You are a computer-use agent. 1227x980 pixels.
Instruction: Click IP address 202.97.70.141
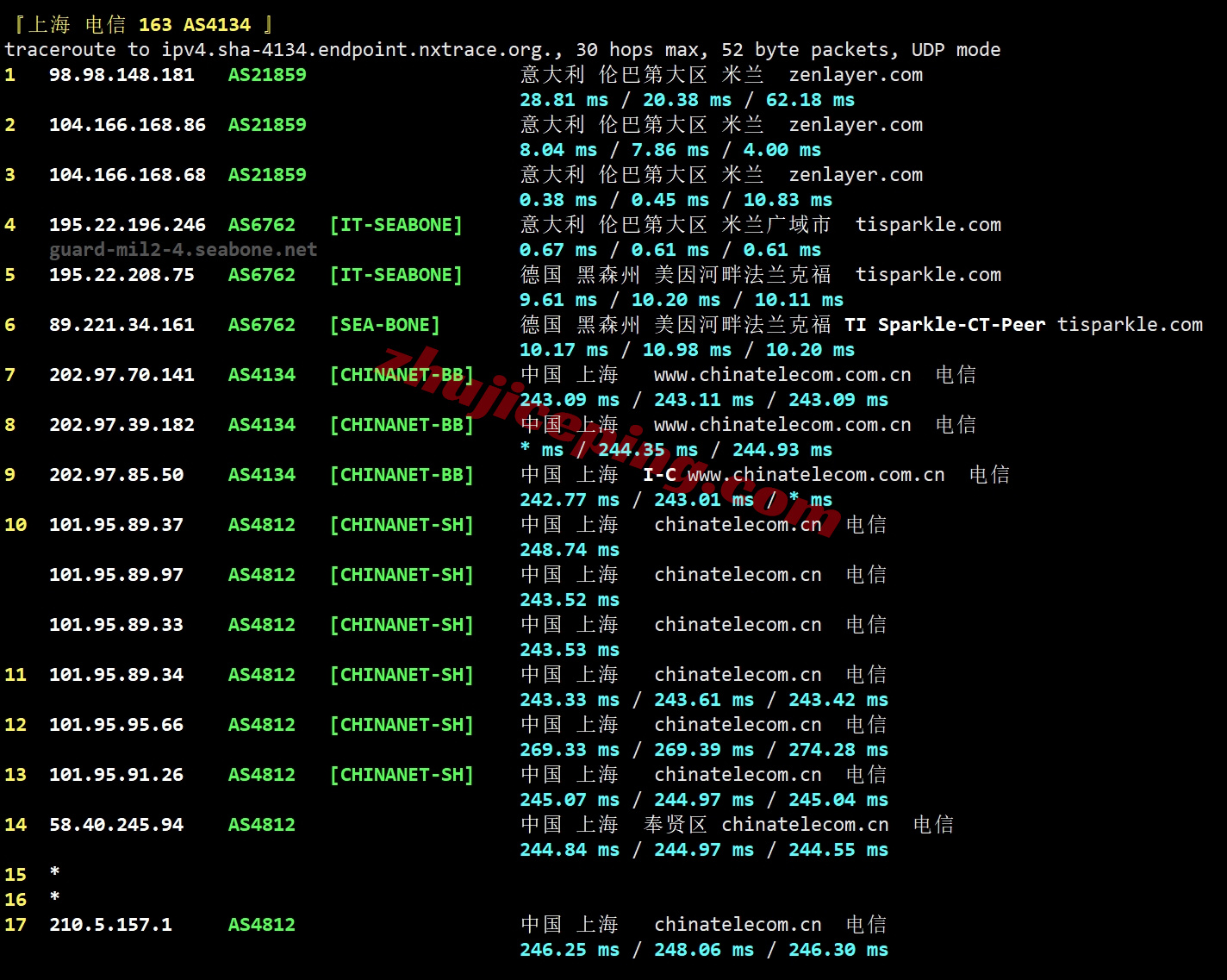click(121, 375)
